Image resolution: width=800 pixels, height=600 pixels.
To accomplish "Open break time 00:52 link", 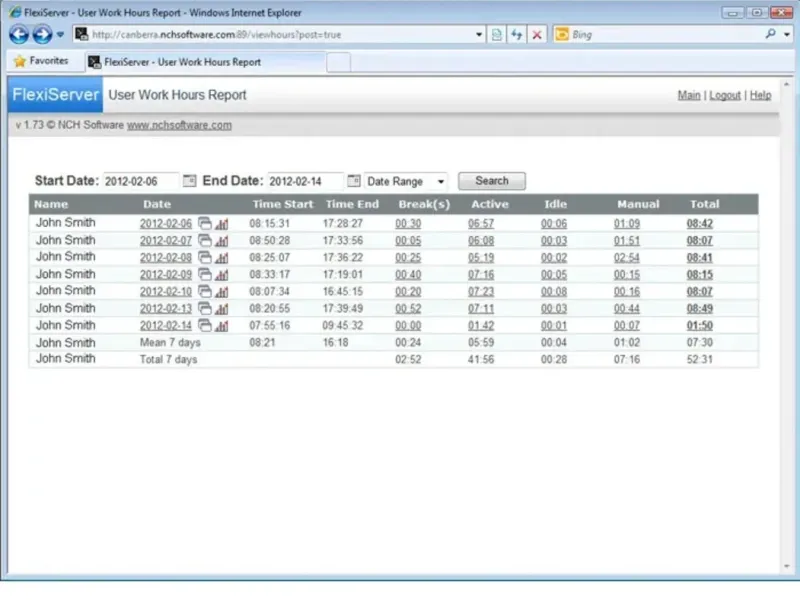I will click(x=408, y=309).
